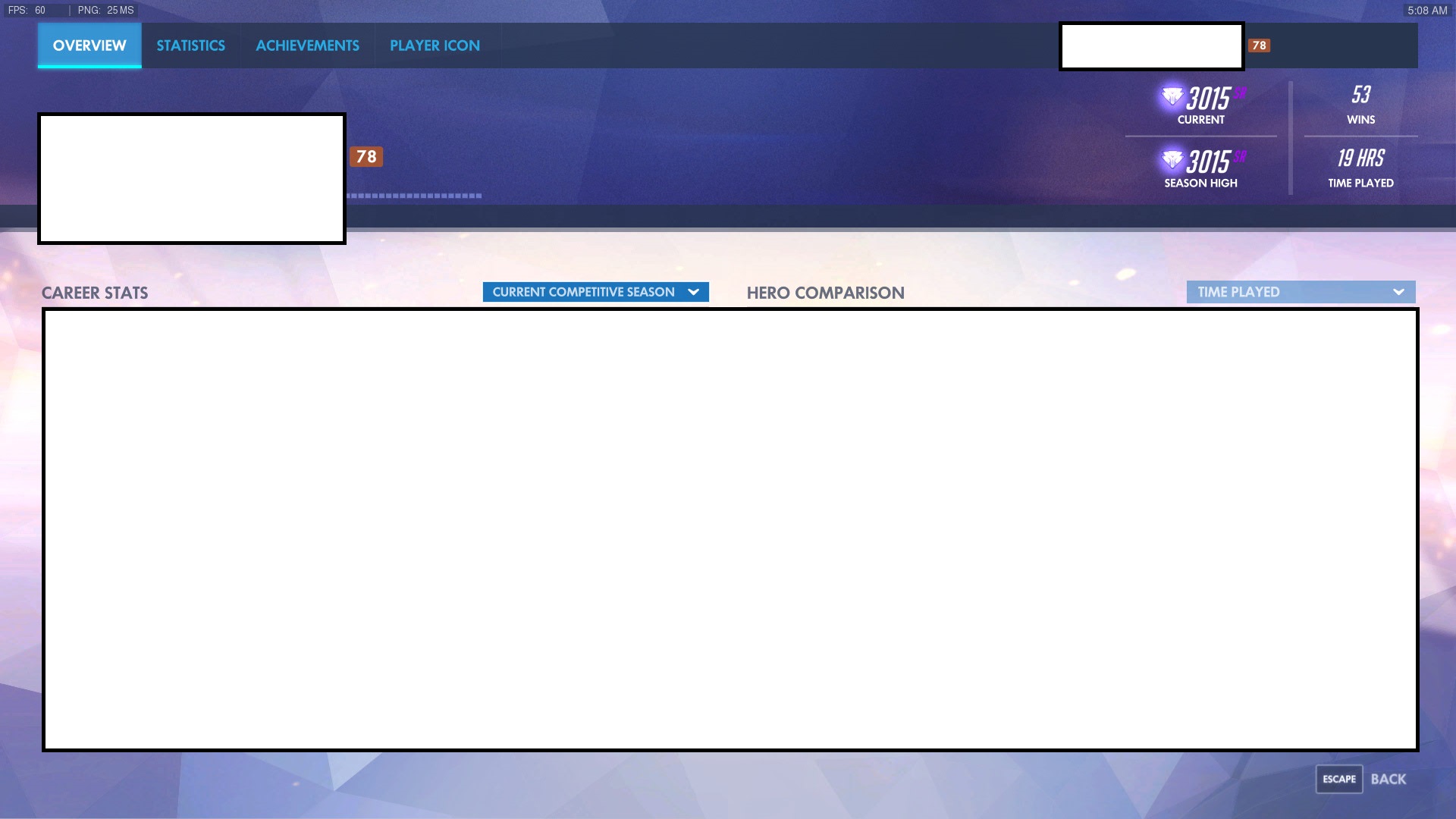Viewport: 1456px width, 819px height.
Task: Click the small level 78 badge in top bar
Action: pos(1259,45)
